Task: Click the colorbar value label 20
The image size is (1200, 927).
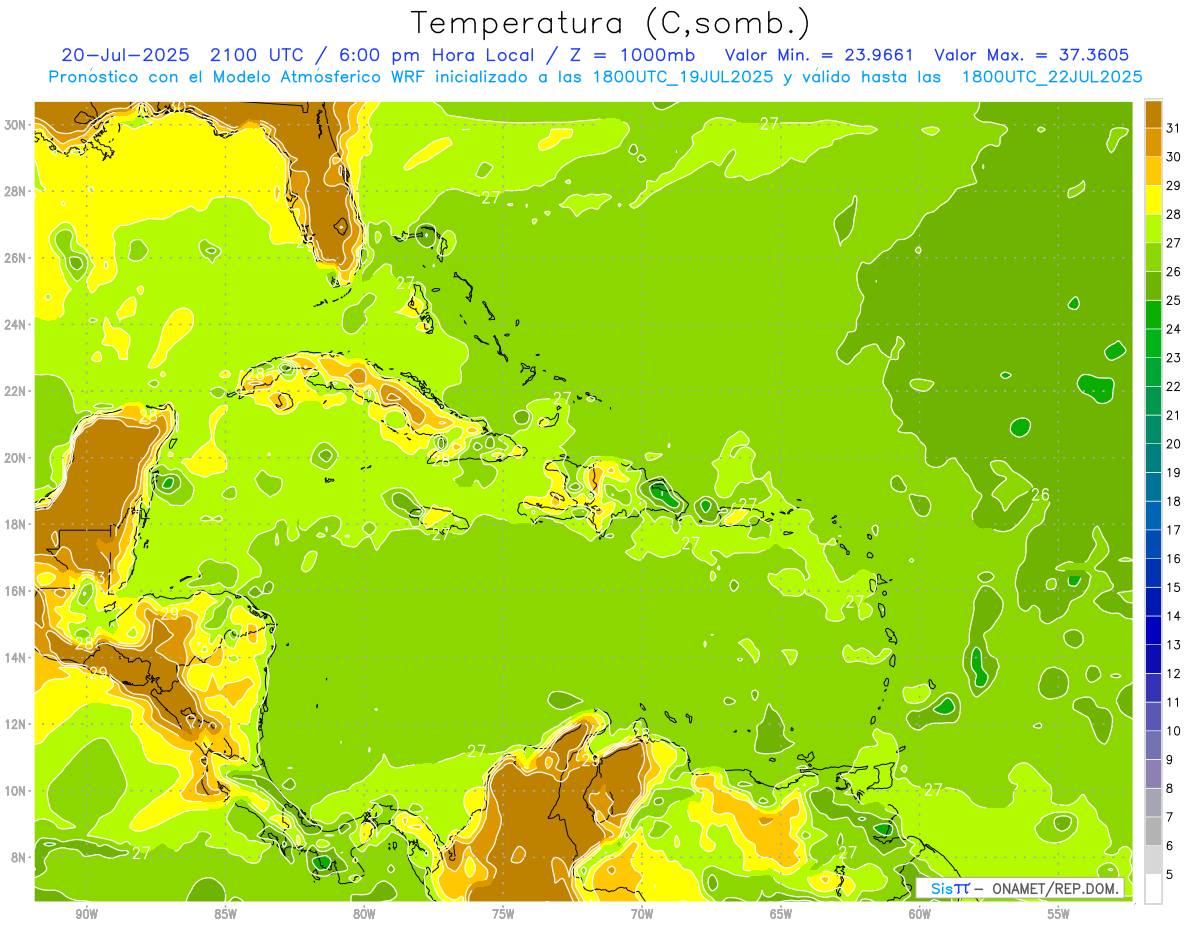Action: coord(1174,444)
